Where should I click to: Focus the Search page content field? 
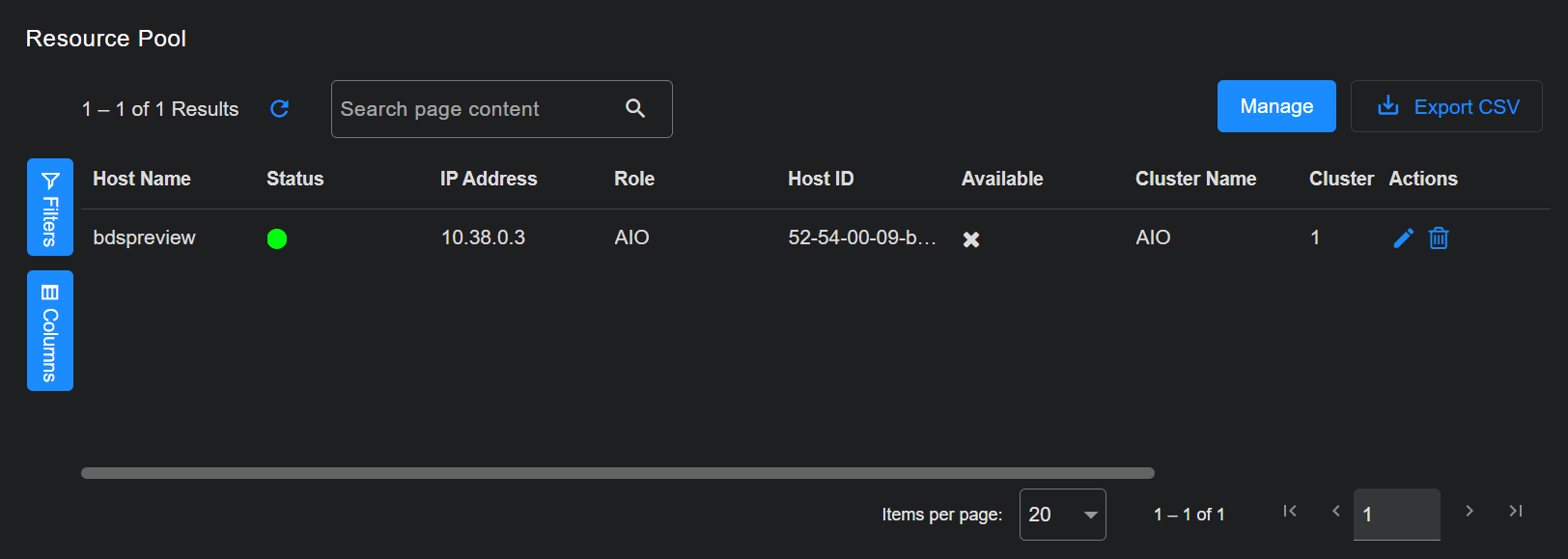[x=473, y=109]
